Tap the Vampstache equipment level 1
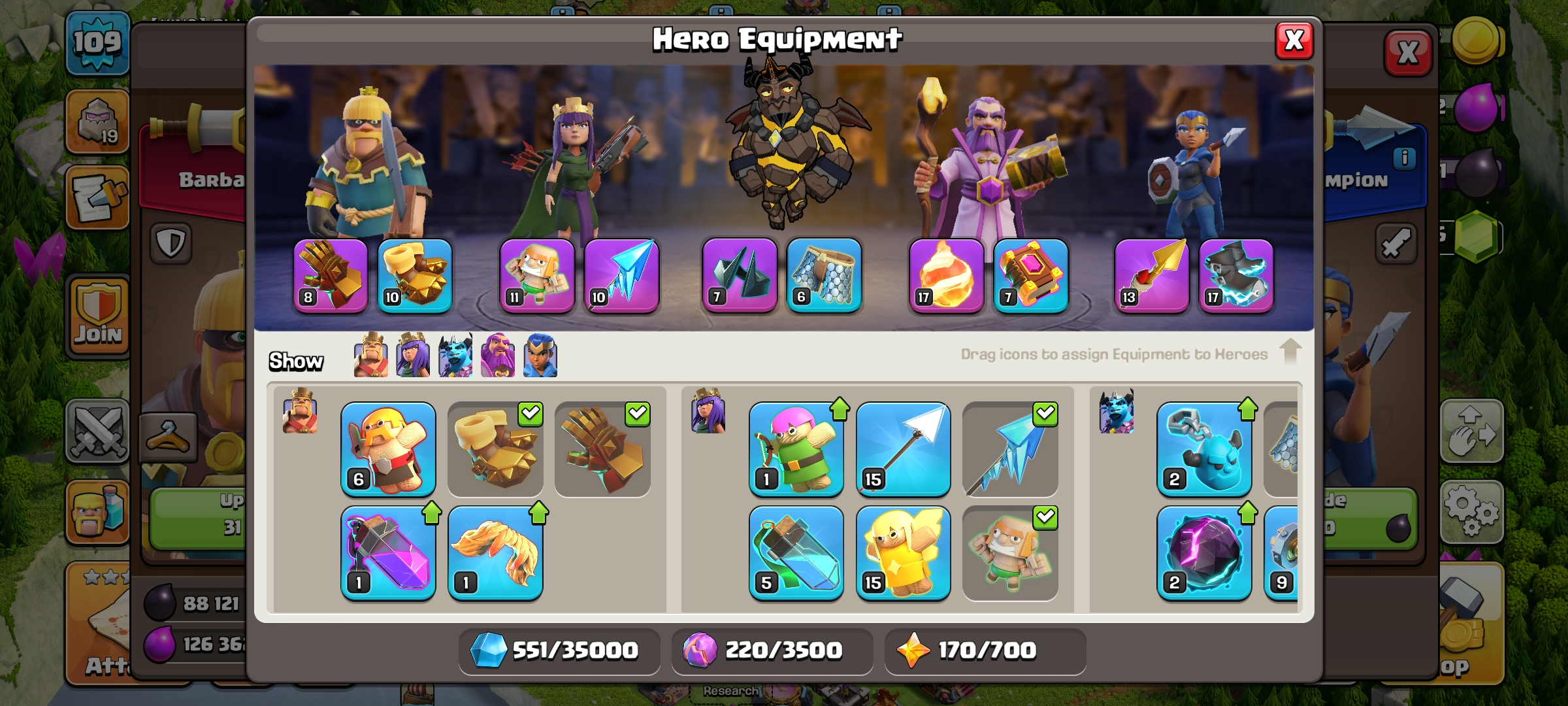Viewport: 1568px width, 706px height. (495, 553)
